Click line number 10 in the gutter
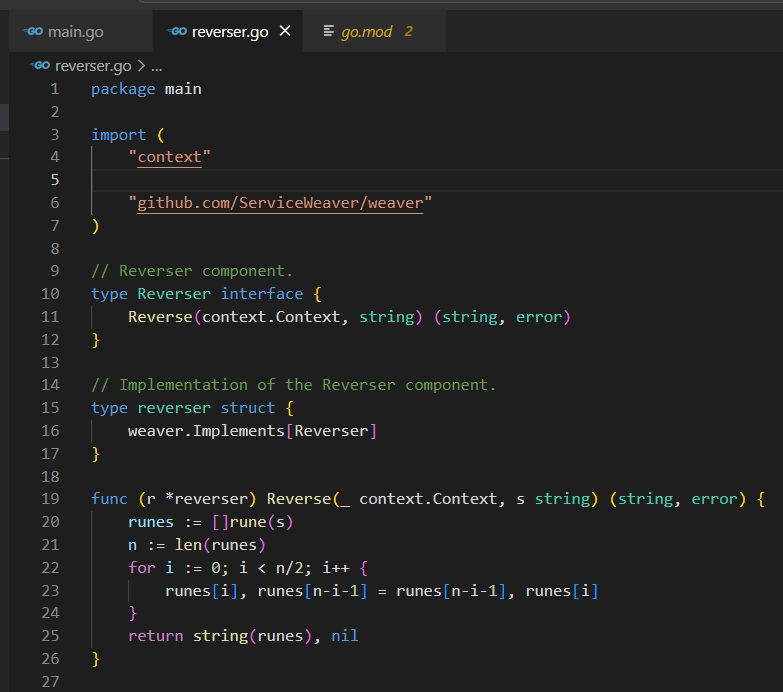Screen dimensions: 783x692 pos(49,294)
